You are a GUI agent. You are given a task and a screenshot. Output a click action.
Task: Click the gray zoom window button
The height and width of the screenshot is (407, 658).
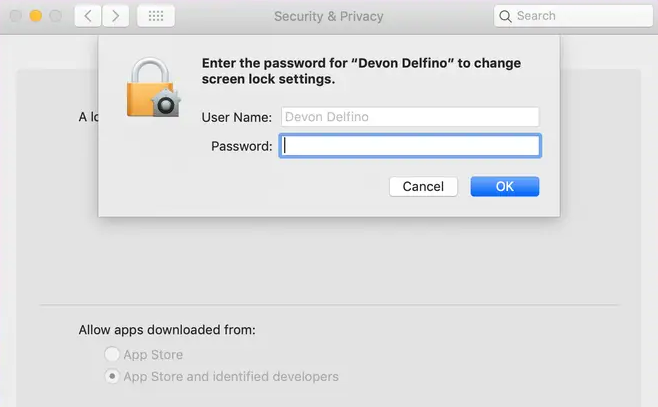(55, 16)
